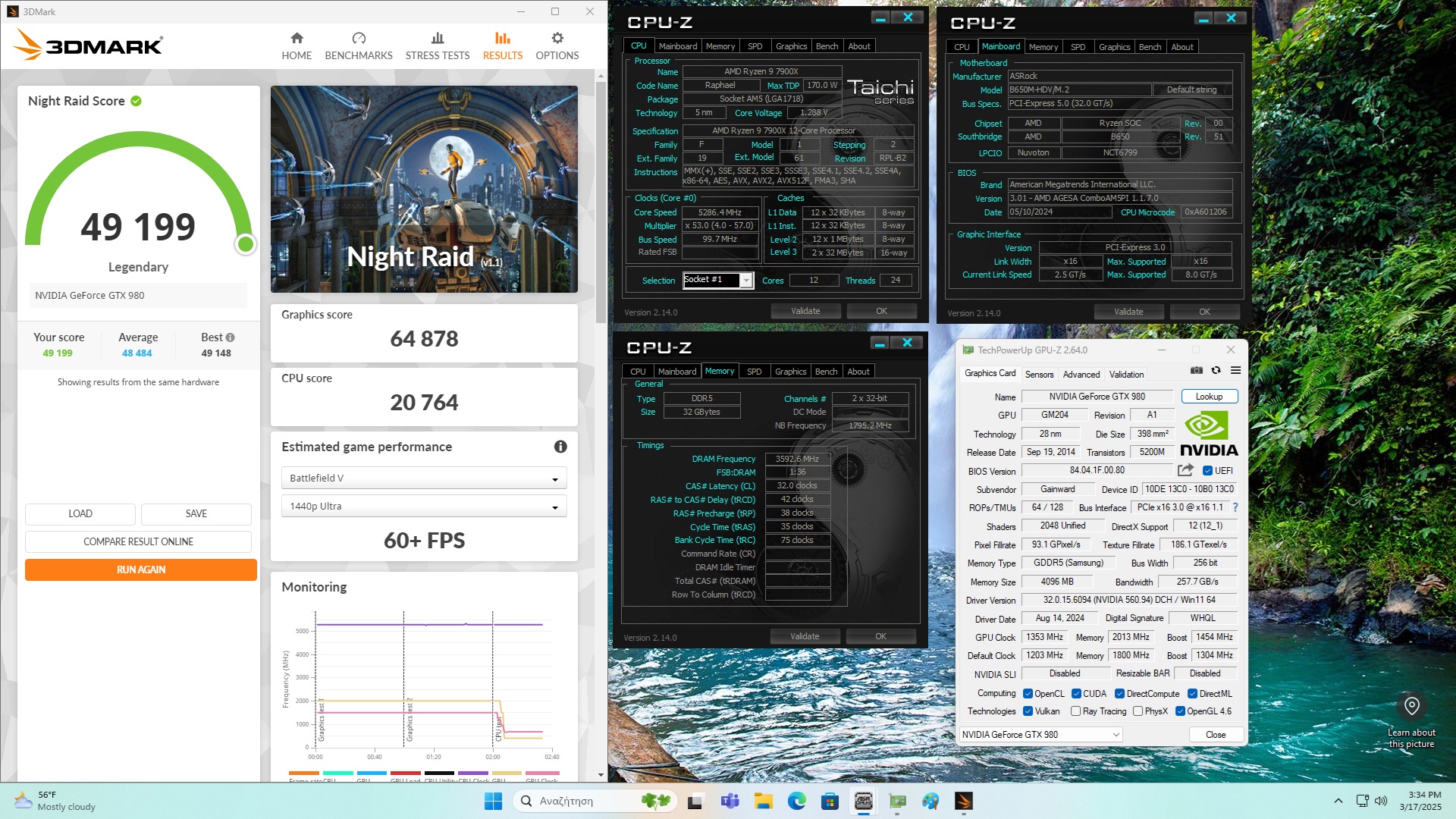The height and width of the screenshot is (819, 1456).
Task: Take a GPU-Z screenshot with the camera icon
Action: [x=1197, y=370]
